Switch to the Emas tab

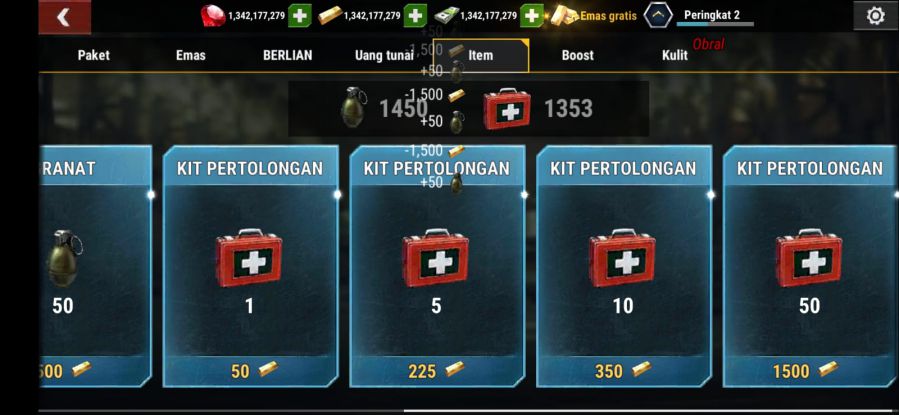(190, 56)
